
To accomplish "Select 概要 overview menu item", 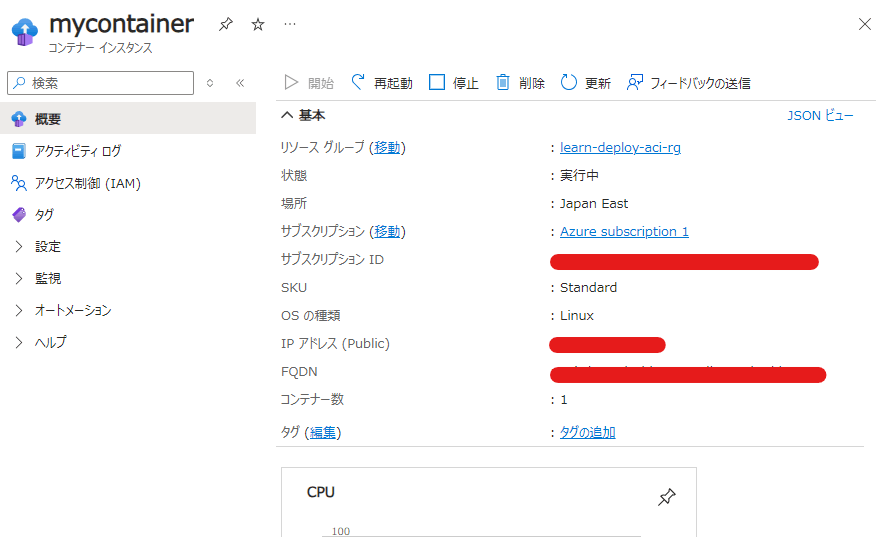I will pyautogui.click(x=128, y=118).
